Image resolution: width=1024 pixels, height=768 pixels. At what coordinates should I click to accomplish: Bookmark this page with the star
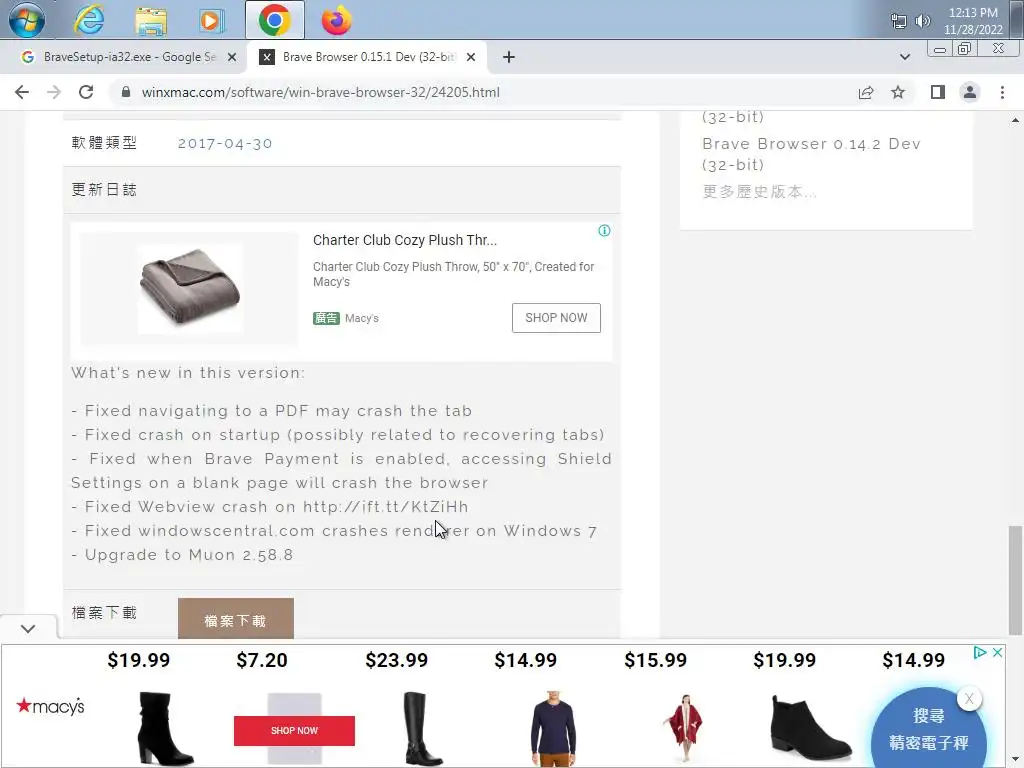(x=898, y=92)
